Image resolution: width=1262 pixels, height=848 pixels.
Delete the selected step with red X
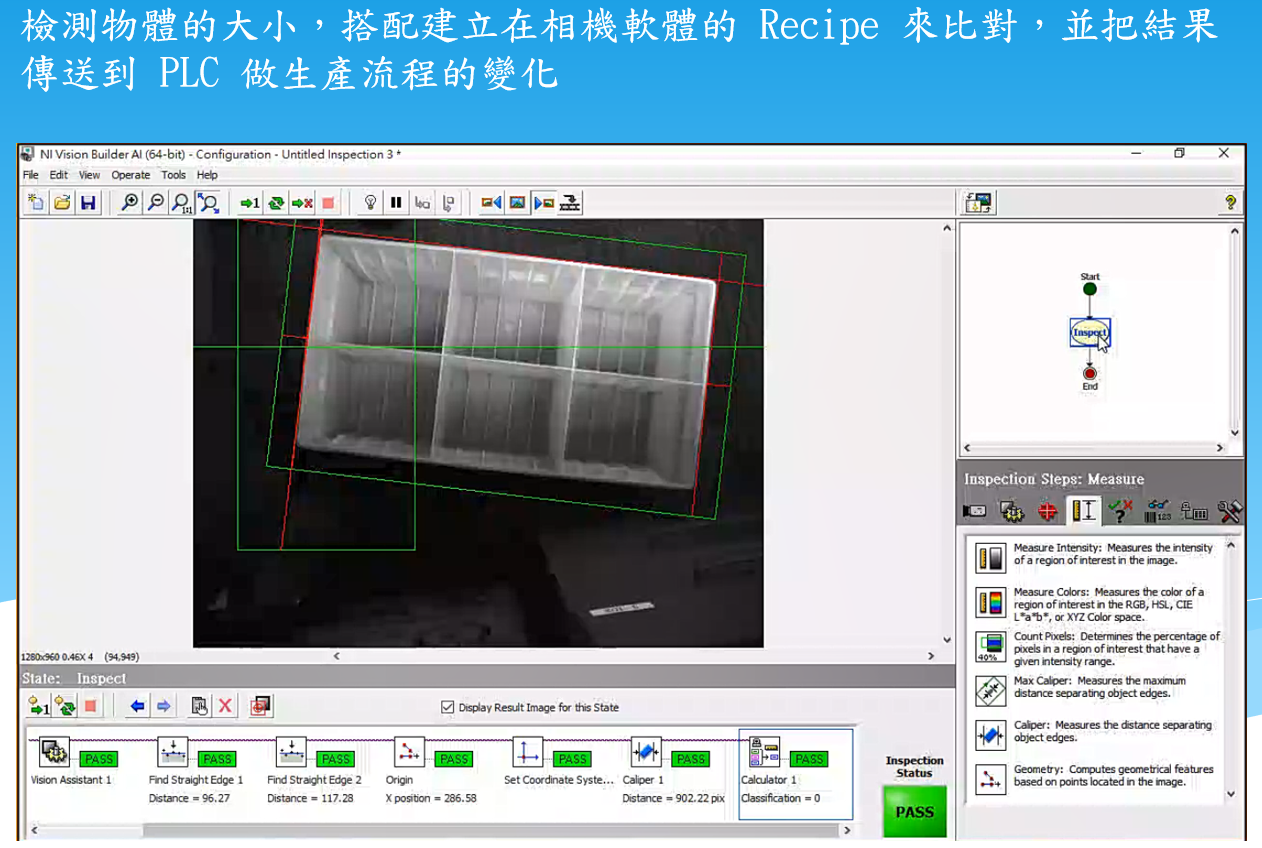(225, 707)
